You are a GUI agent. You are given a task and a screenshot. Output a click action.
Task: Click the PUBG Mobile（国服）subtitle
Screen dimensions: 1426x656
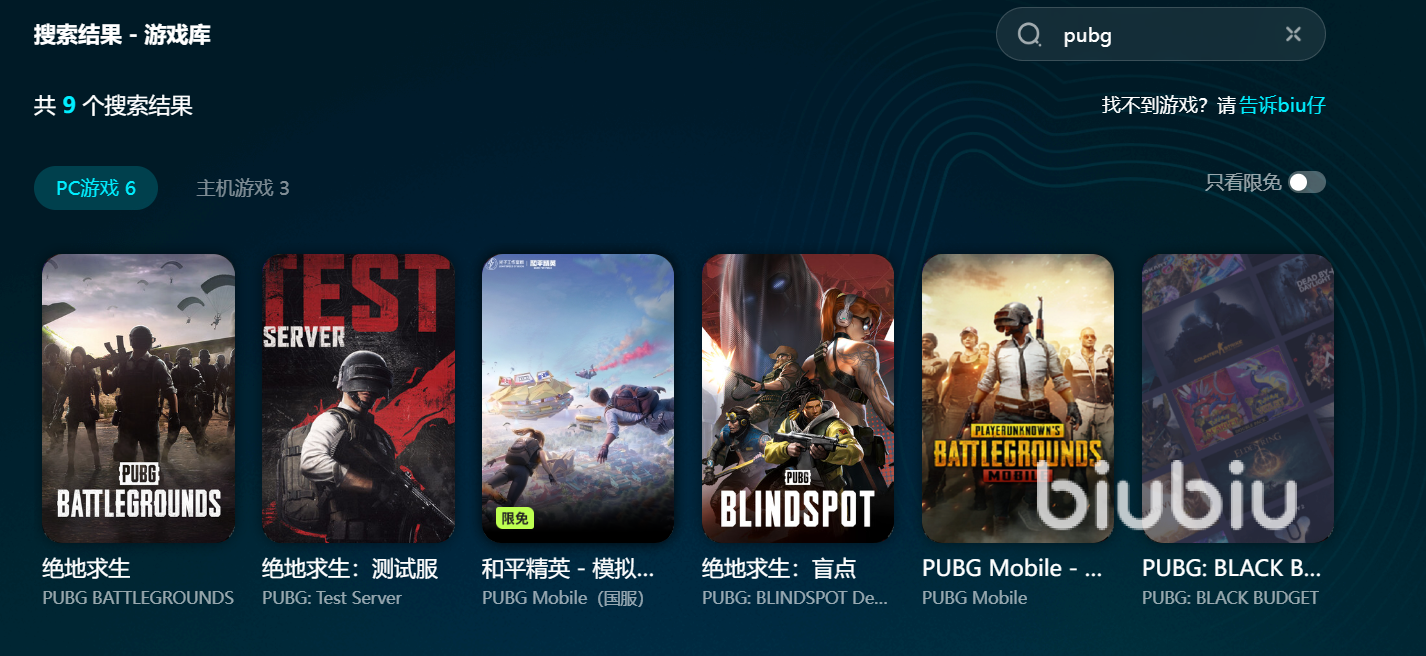tap(563, 598)
